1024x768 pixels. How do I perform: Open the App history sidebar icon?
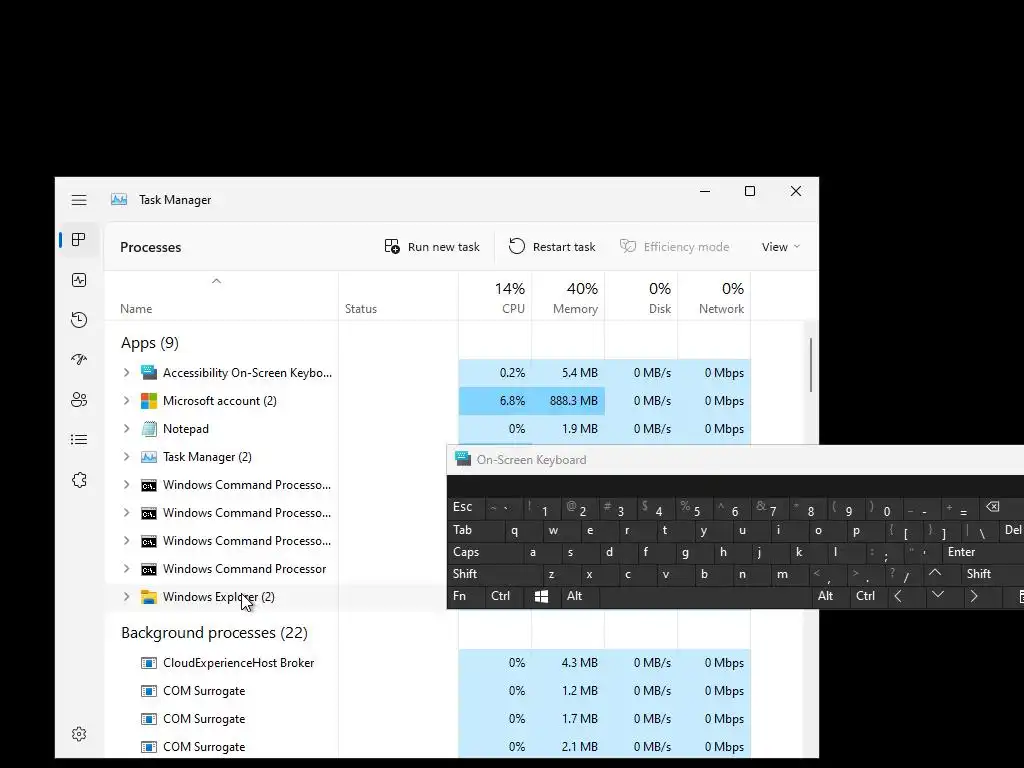point(79,320)
